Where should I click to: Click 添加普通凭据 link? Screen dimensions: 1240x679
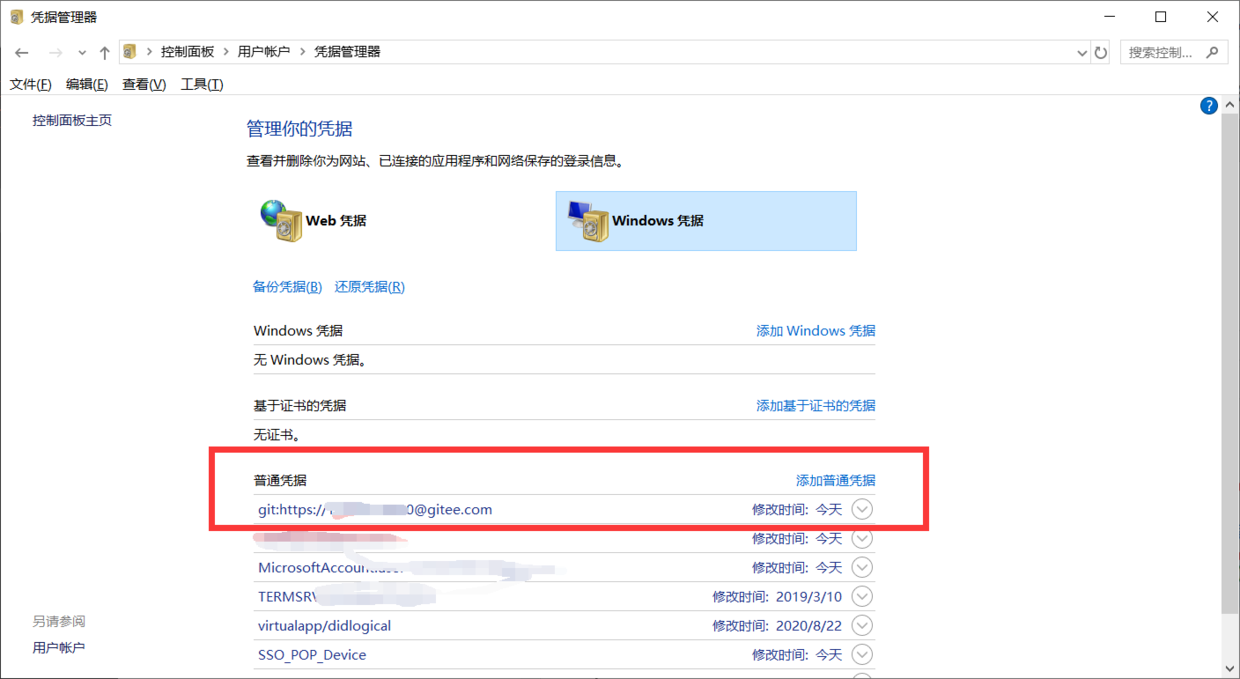[835, 481]
